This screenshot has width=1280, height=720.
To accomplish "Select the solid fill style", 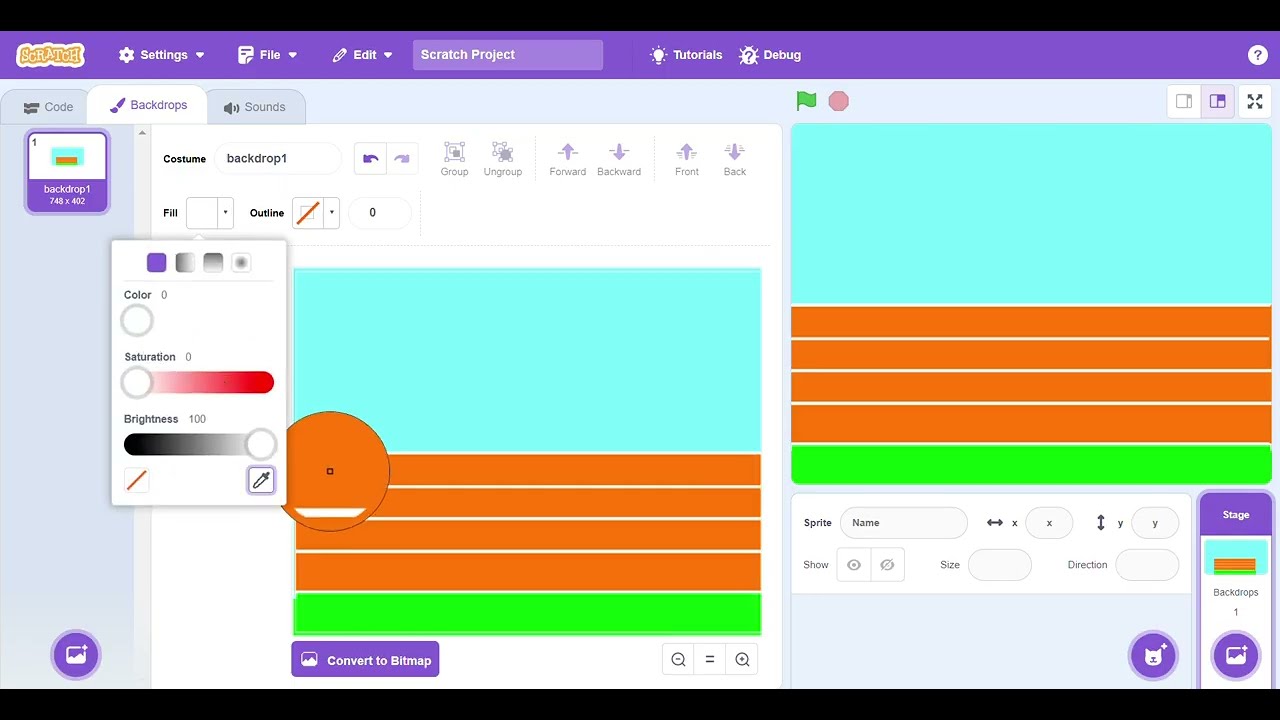I will (x=156, y=263).
